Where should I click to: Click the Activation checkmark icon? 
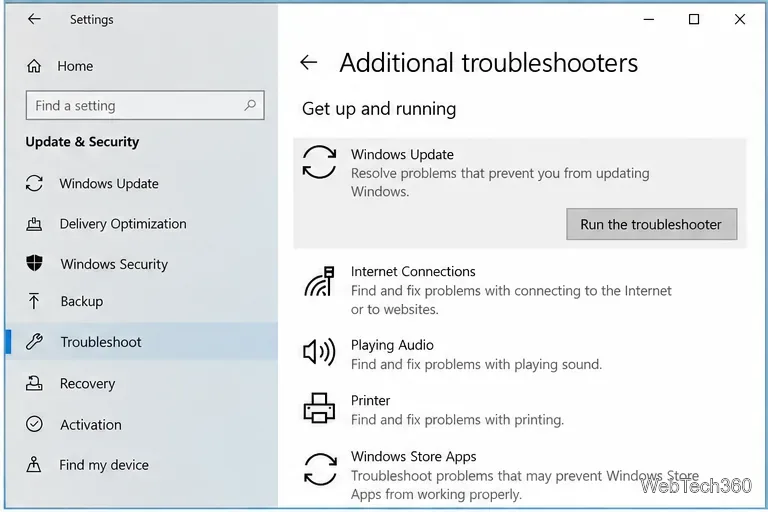[x=34, y=424]
